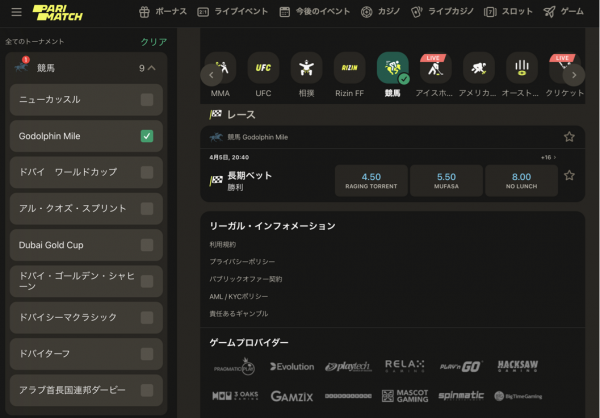Click the レース section heading
600x418 pixels.
(x=241, y=114)
